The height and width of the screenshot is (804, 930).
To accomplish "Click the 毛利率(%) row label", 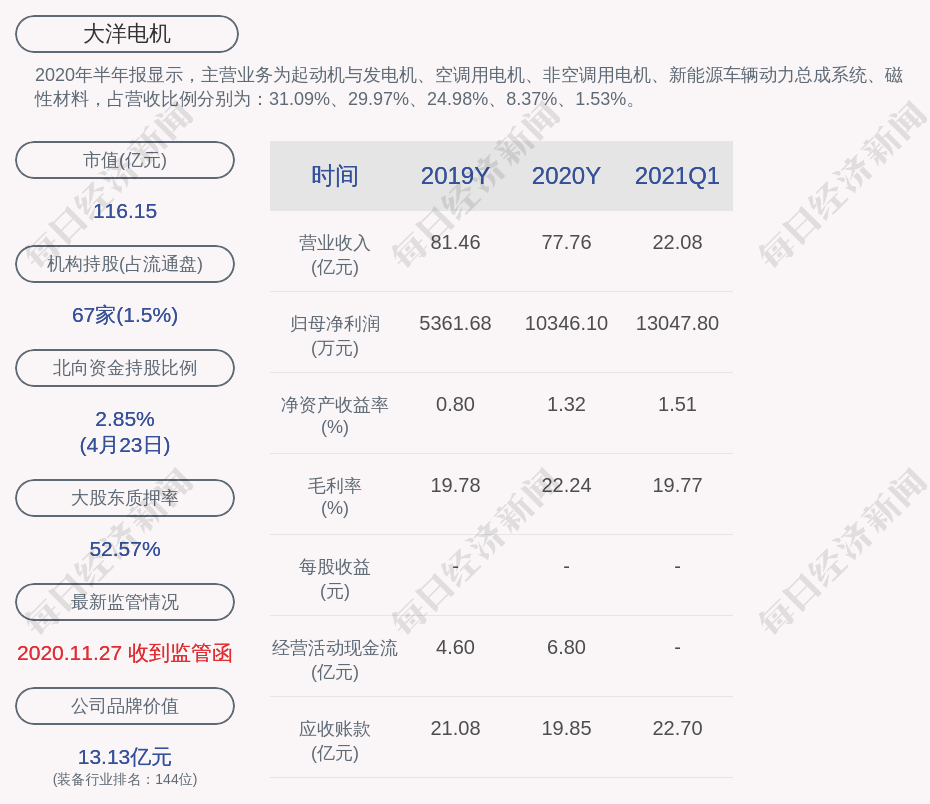I will (334, 497).
